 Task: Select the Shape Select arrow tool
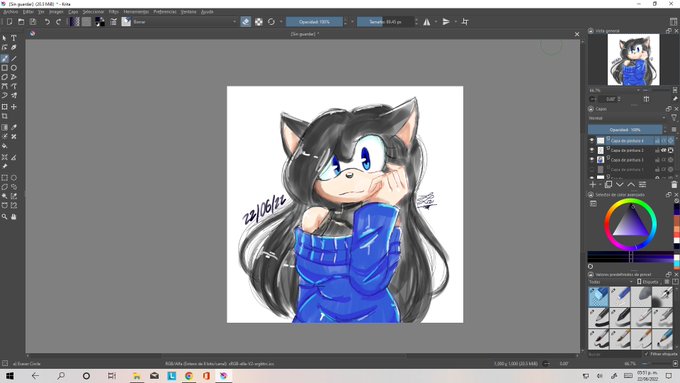[4, 38]
